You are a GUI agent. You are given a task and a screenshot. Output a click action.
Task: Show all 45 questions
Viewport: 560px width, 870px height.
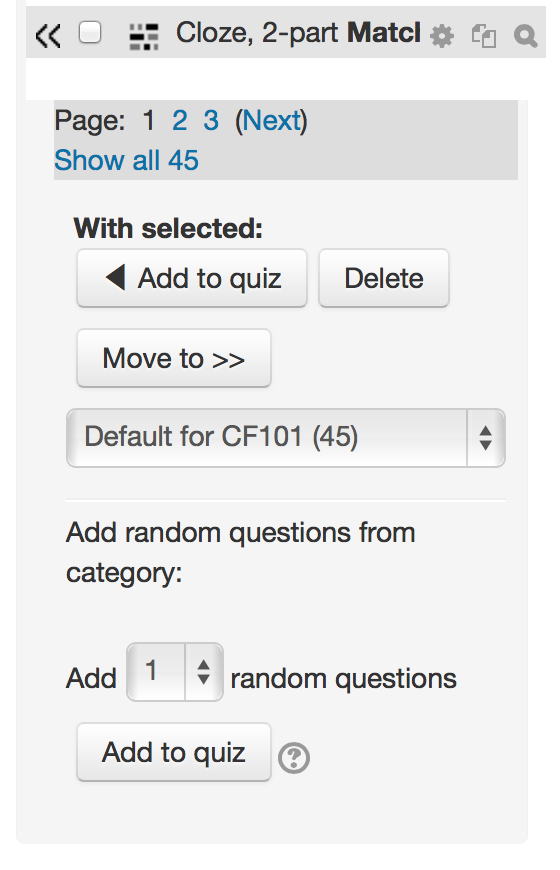coord(127,160)
